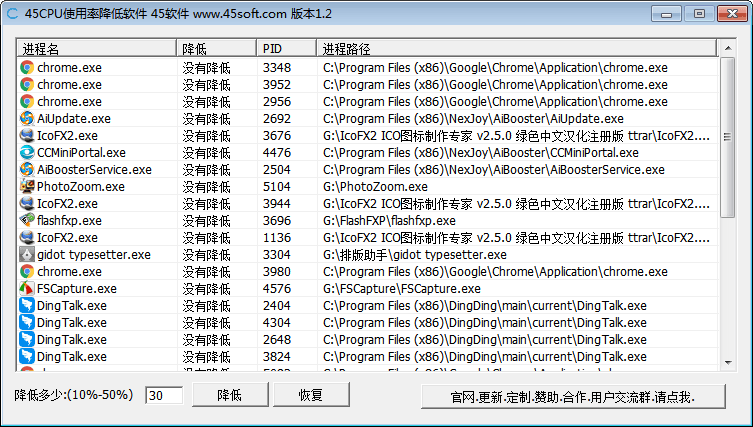This screenshot has height=427, width=753.
Task: Sort by 降低 column header
Action: click(217, 49)
